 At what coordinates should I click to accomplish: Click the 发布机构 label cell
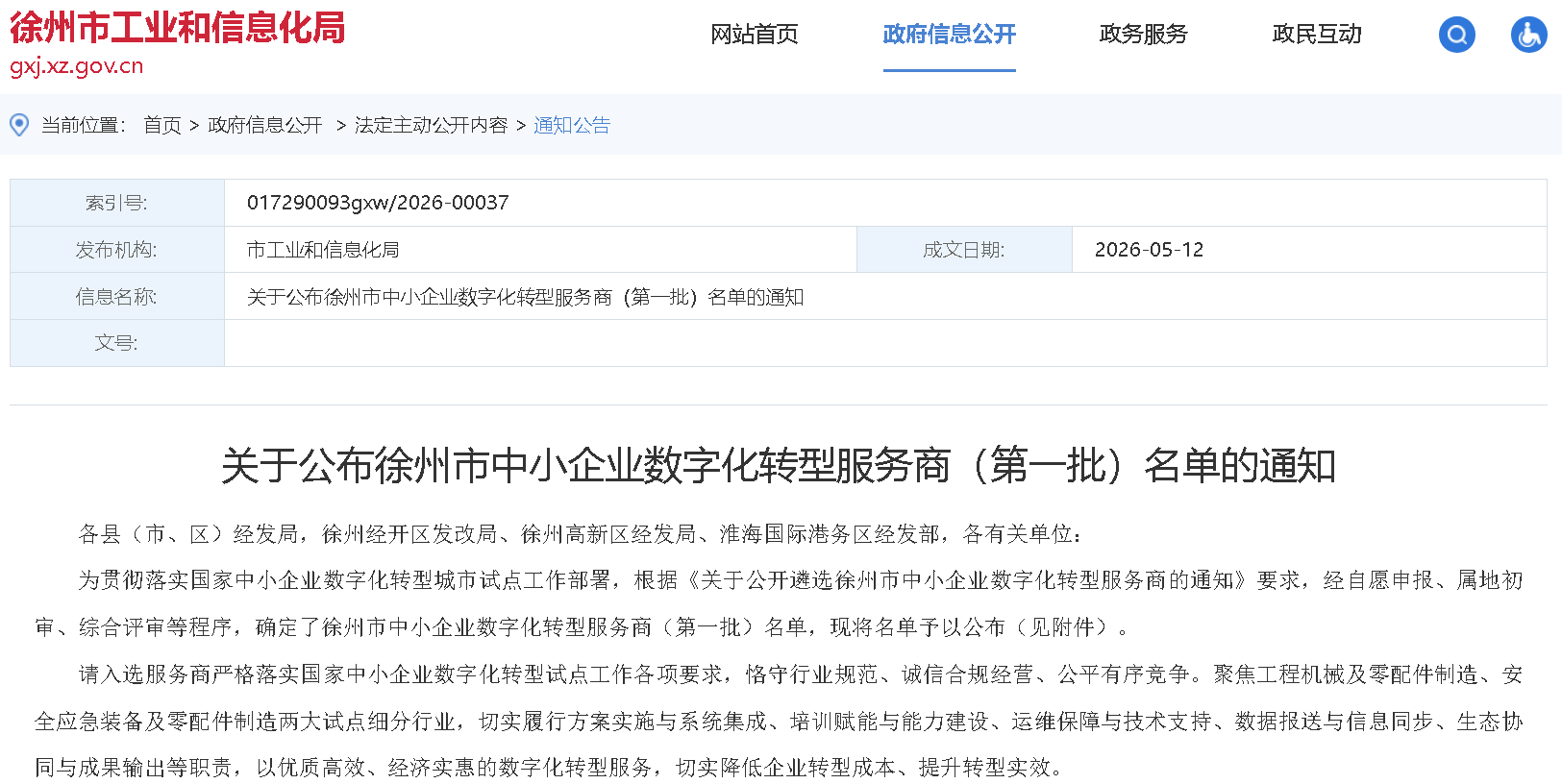(x=117, y=250)
